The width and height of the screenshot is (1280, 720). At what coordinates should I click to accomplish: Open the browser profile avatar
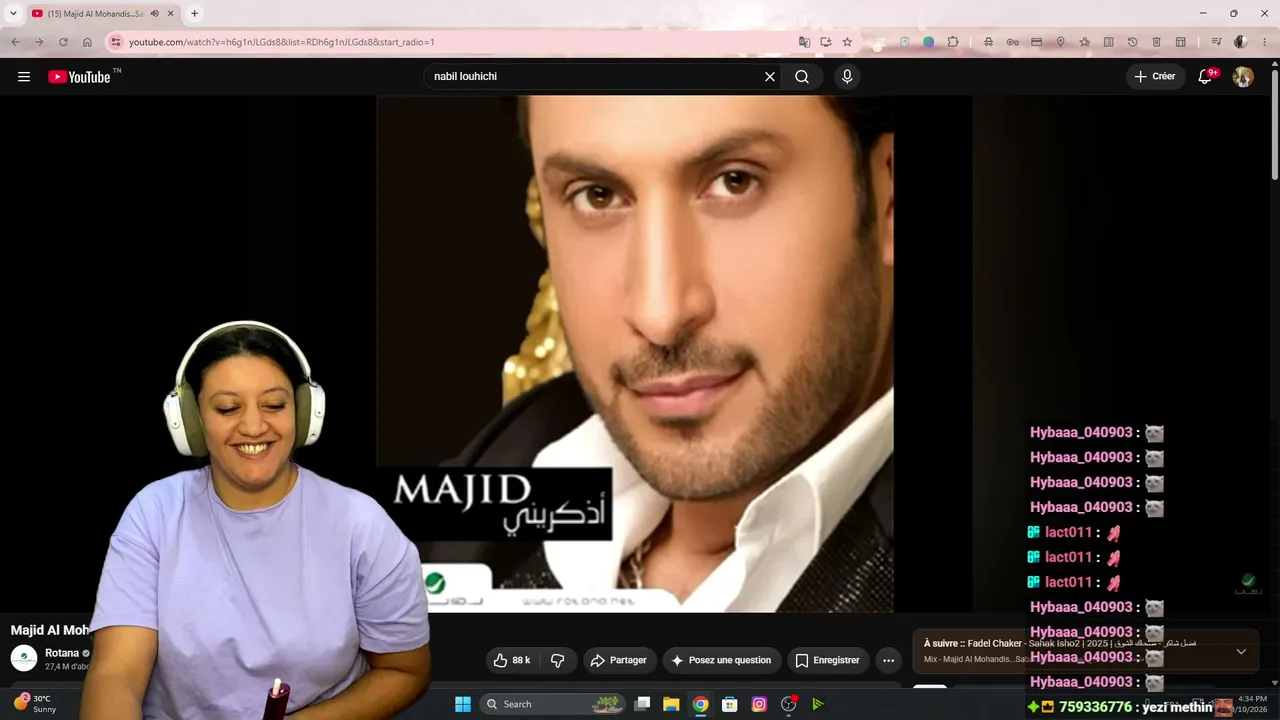(1241, 42)
